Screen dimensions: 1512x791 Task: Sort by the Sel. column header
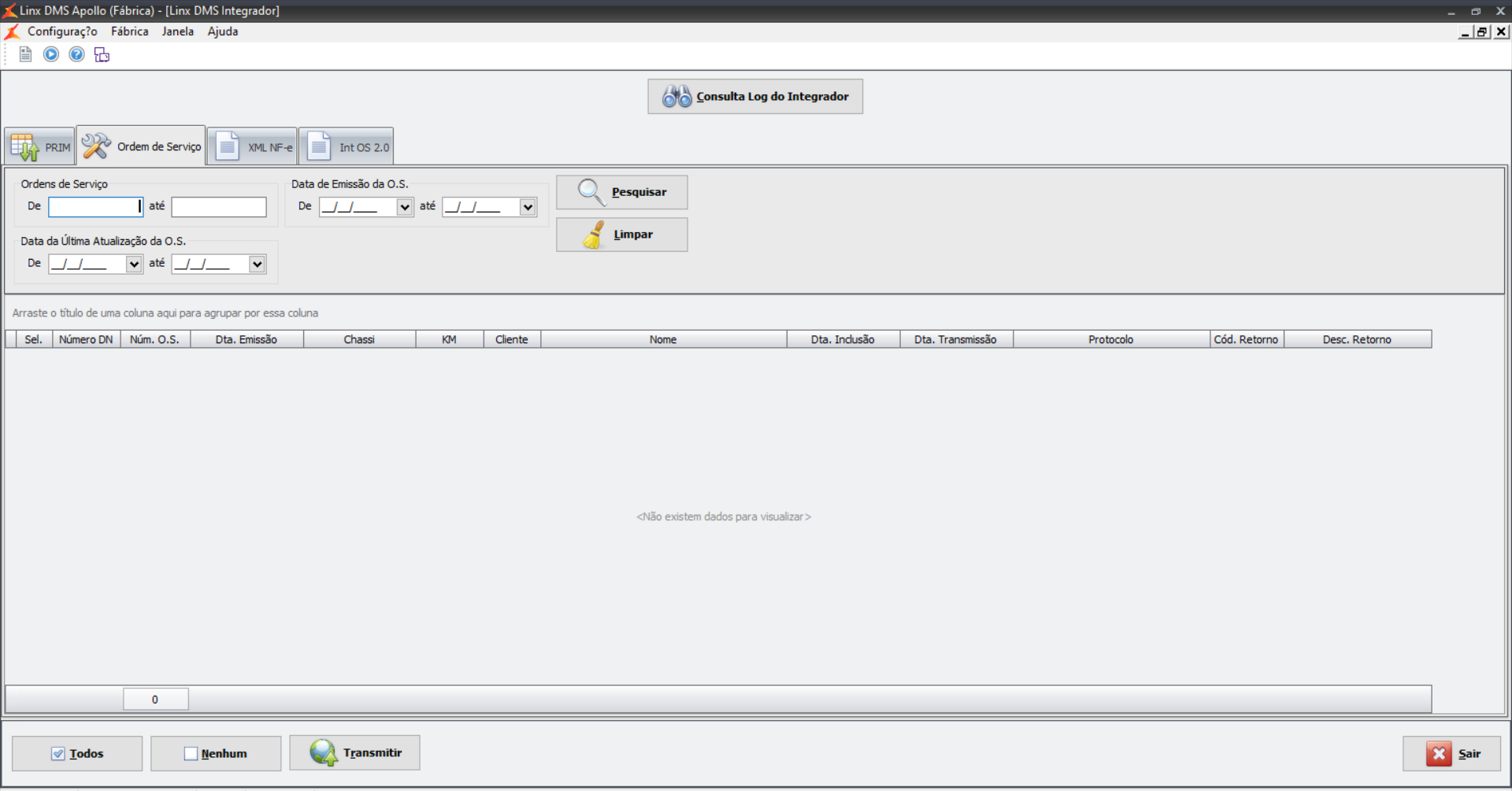point(34,339)
